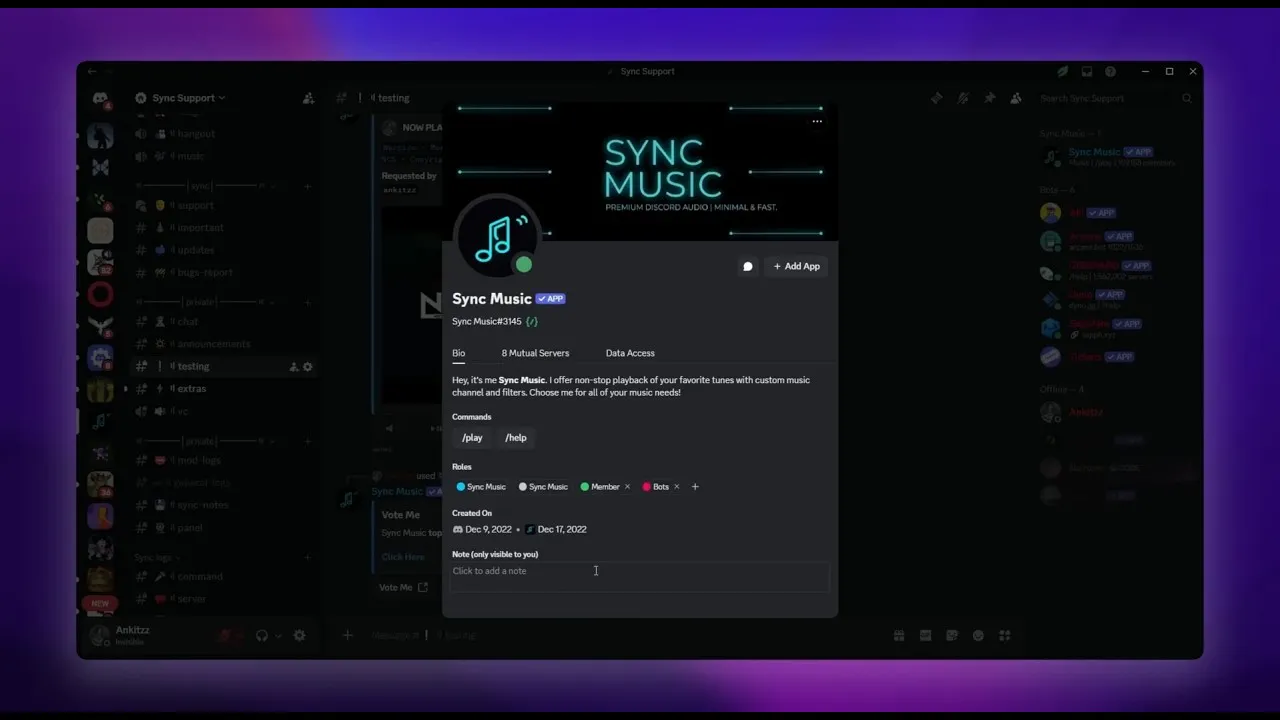Click the blue Sync Music role color dot

461,487
